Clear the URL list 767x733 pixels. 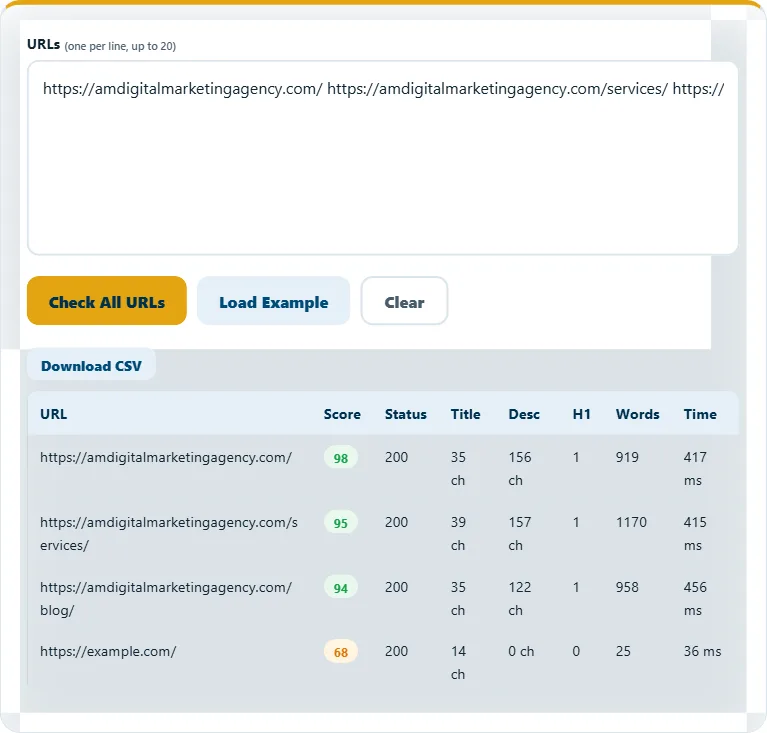click(x=404, y=300)
